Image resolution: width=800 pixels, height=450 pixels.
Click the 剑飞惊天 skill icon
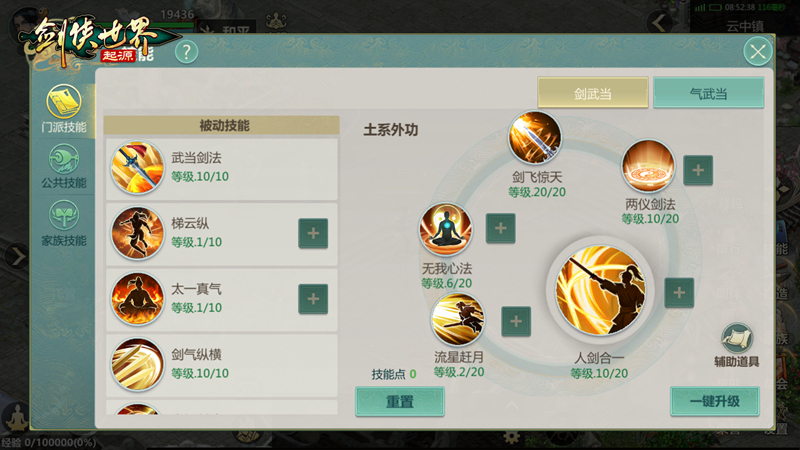coord(535,137)
